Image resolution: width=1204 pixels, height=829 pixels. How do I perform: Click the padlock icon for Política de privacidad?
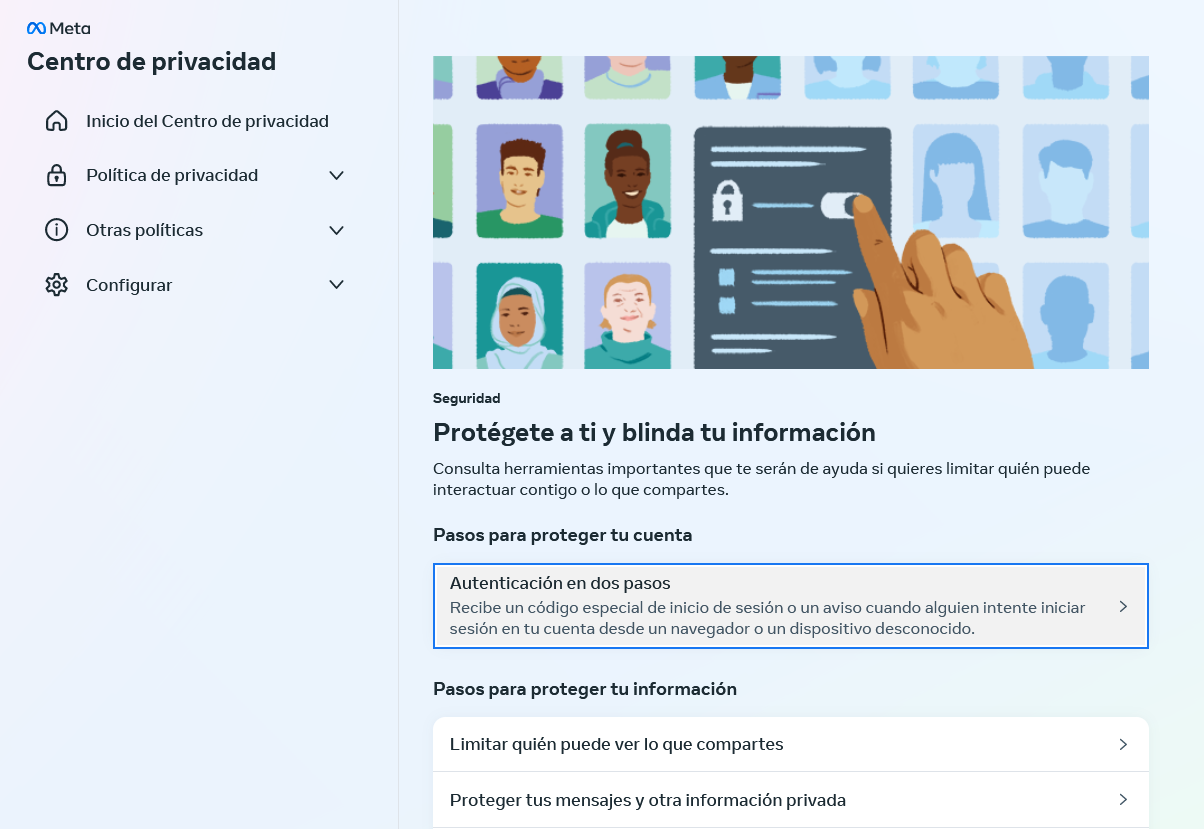[x=57, y=175]
